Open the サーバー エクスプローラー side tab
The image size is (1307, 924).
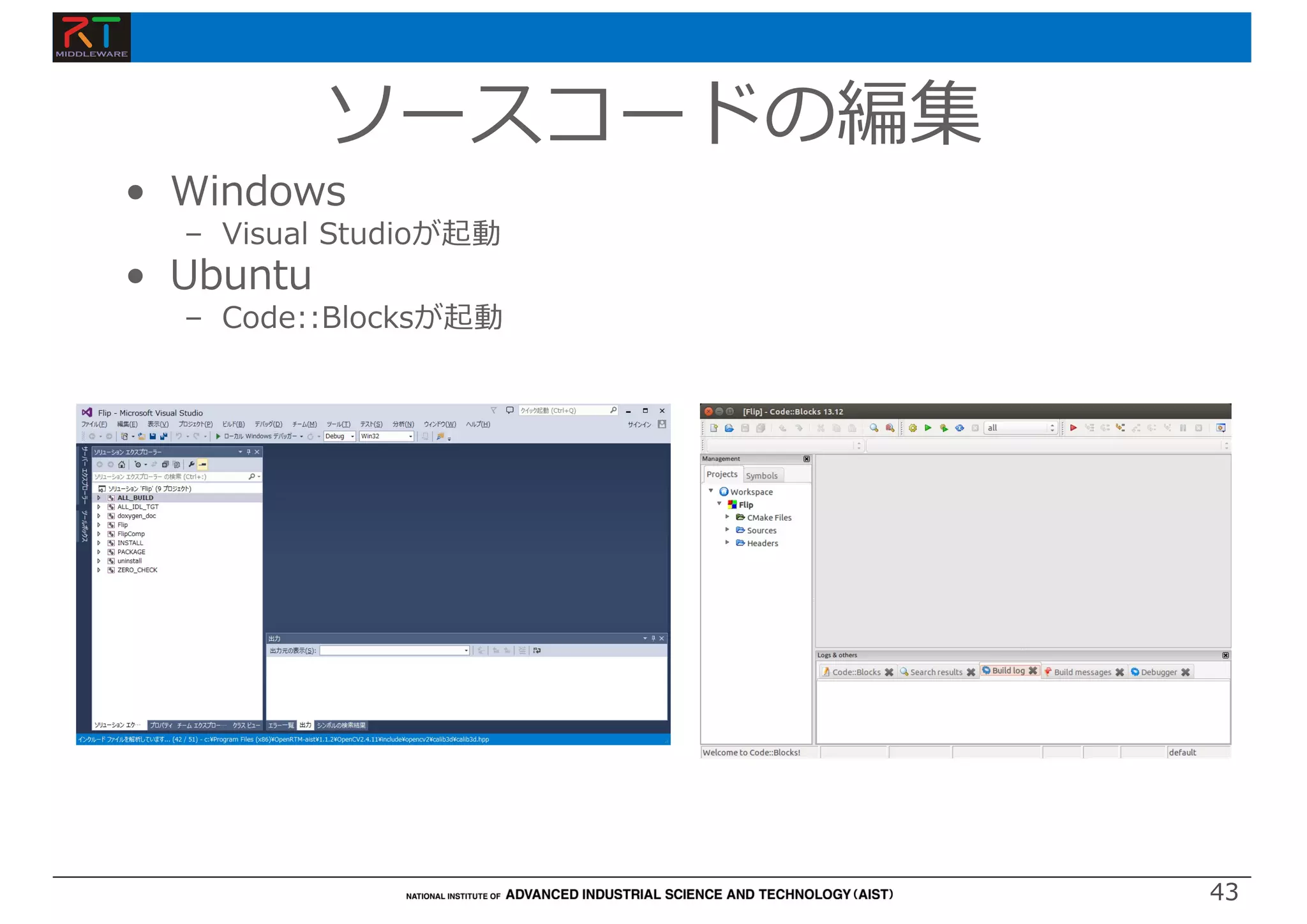[84, 475]
